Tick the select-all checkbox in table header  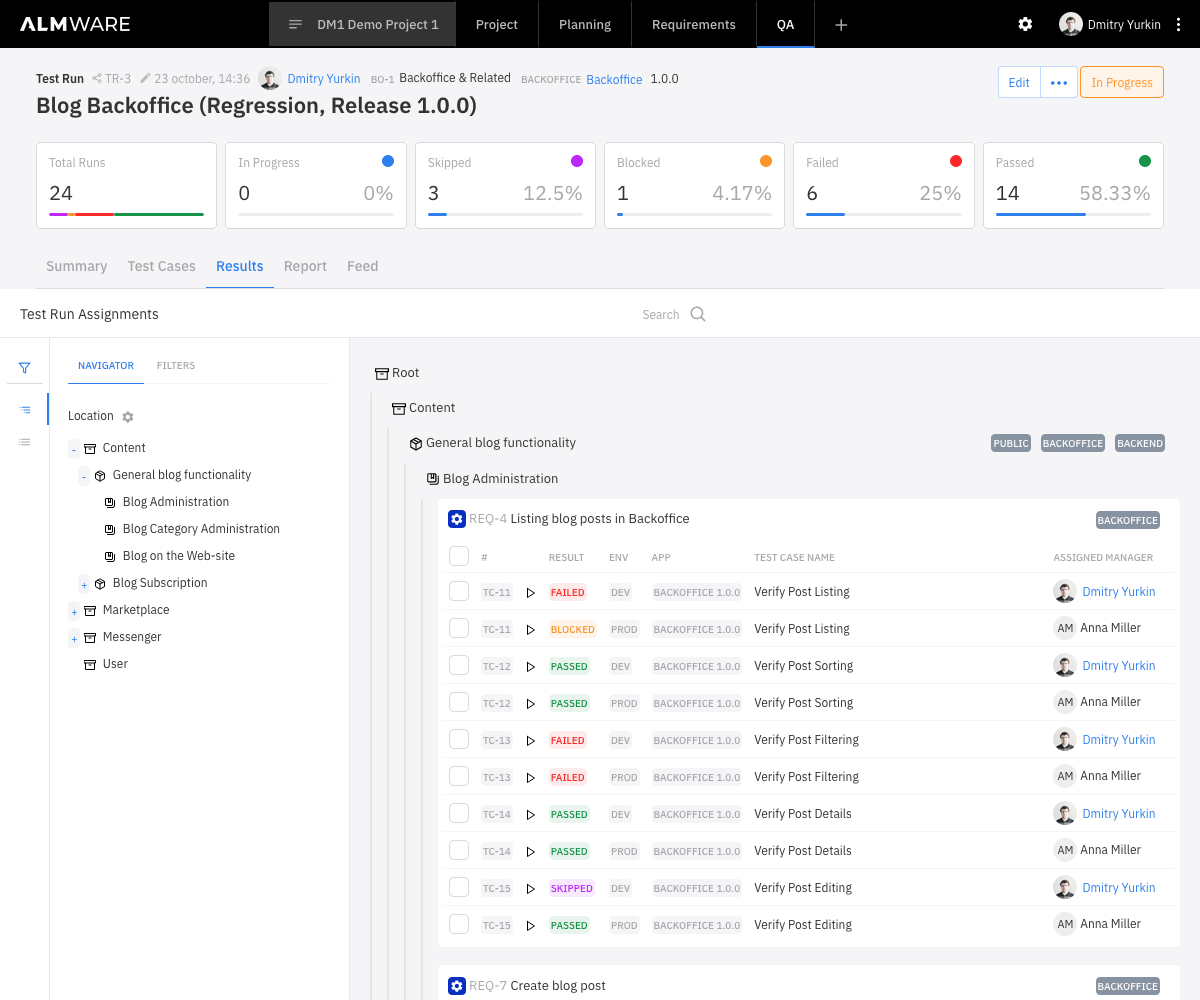point(459,556)
